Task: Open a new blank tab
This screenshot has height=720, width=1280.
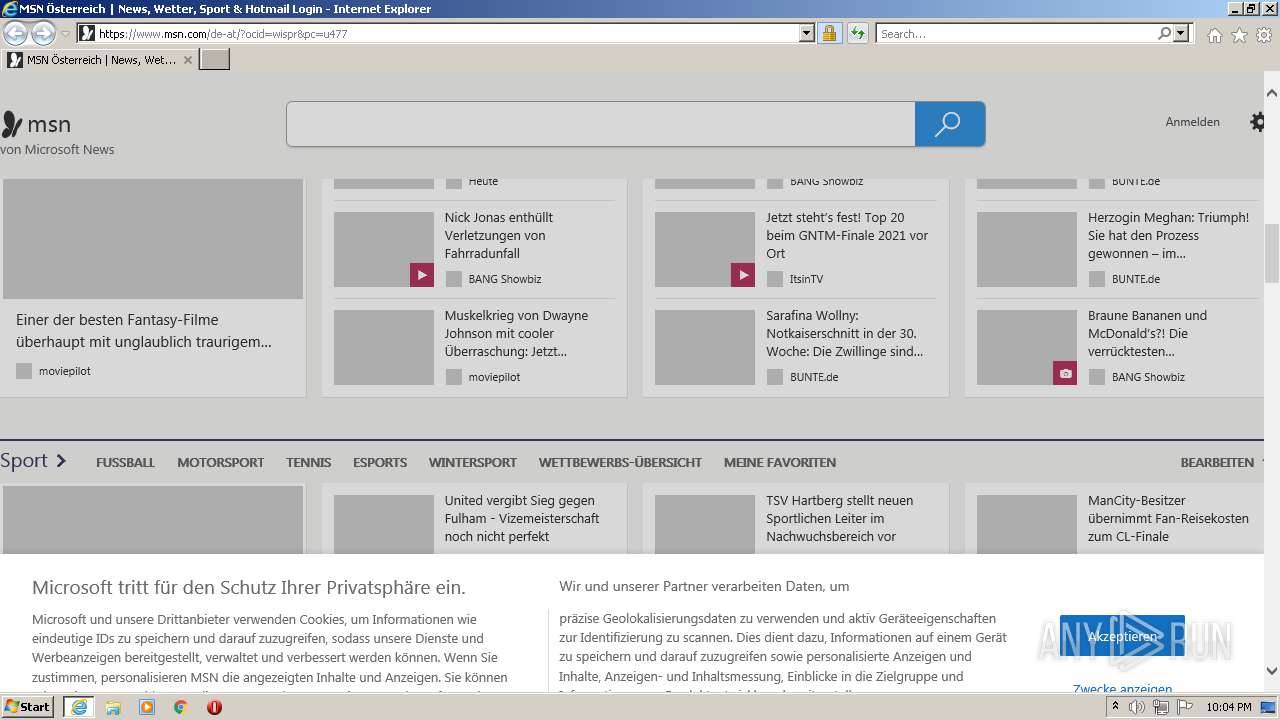Action: point(215,60)
